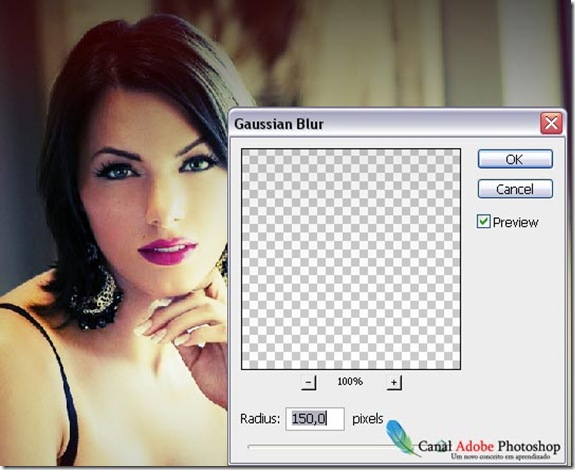Click OK in Gaussian Blur dialog
This screenshot has height=470, width=575.
[x=515, y=159]
